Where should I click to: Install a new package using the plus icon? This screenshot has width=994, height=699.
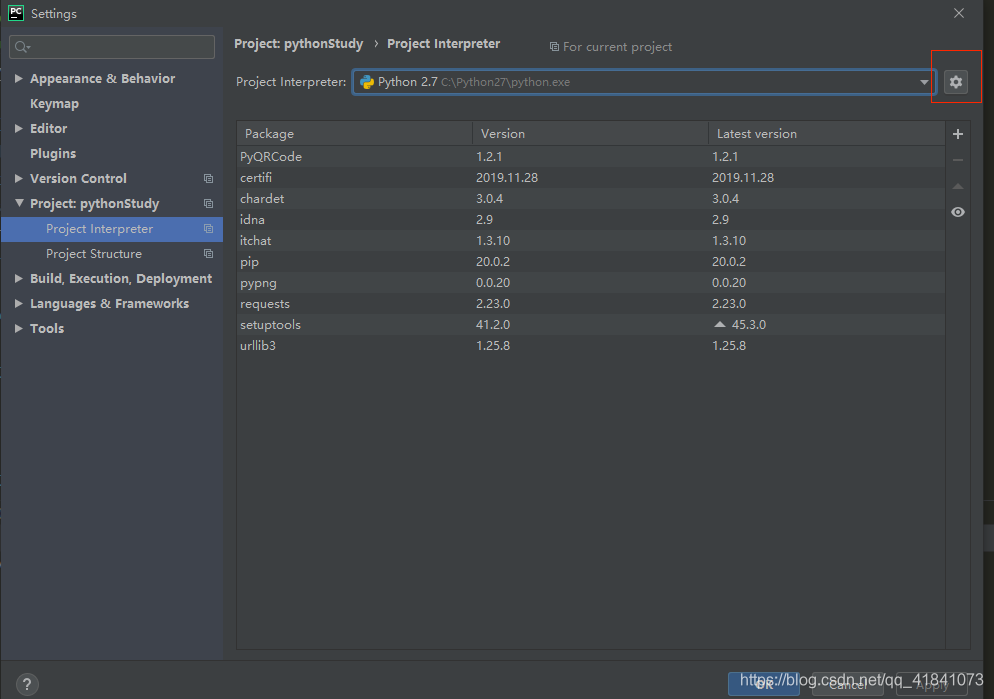tap(957, 133)
